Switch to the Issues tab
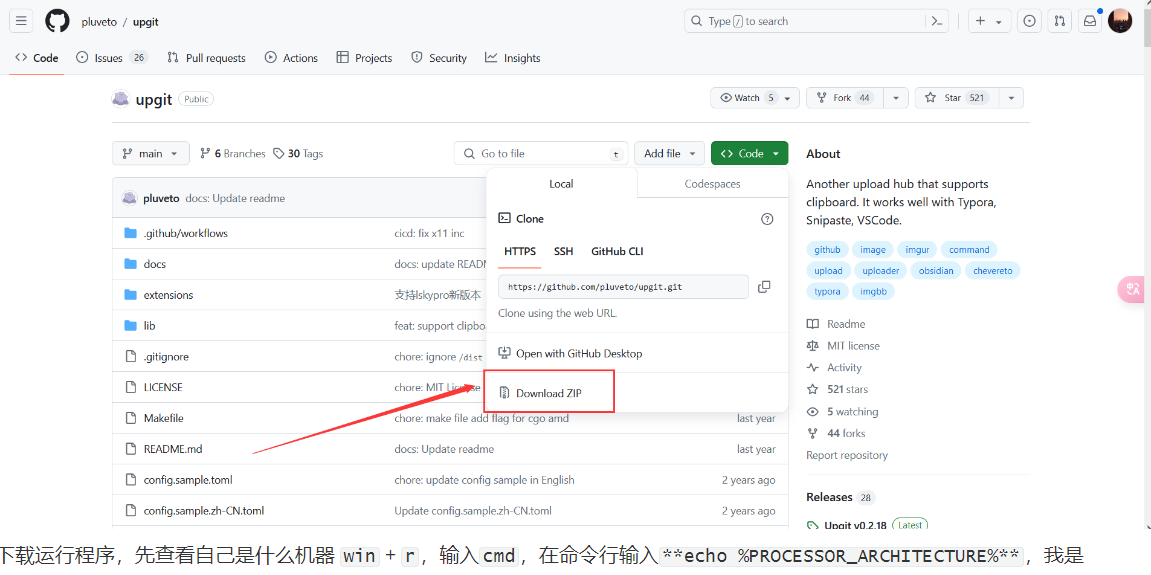Viewport: 1151px width, 575px height. [112, 58]
